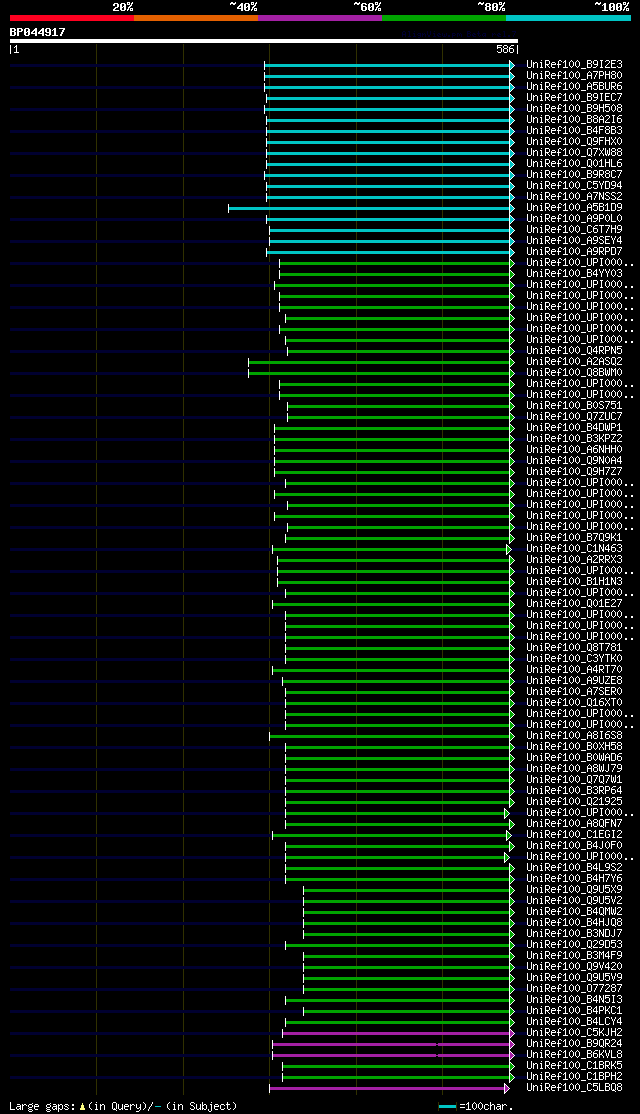This screenshot has height=1114, width=640.
Task: Choose the UniRef100_C3YTK0 entry
Action: 574,659
